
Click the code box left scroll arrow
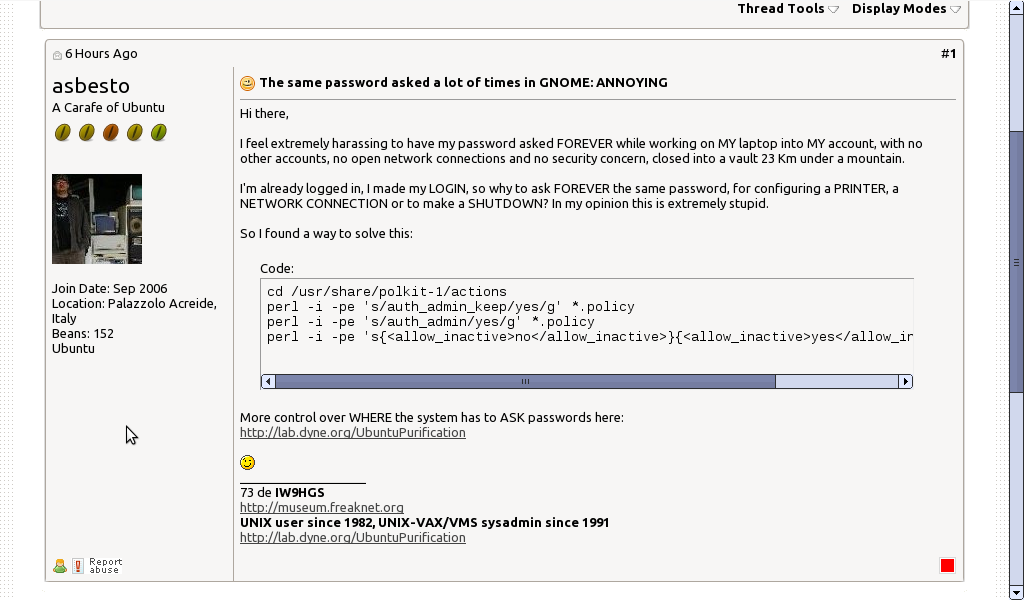tap(268, 381)
